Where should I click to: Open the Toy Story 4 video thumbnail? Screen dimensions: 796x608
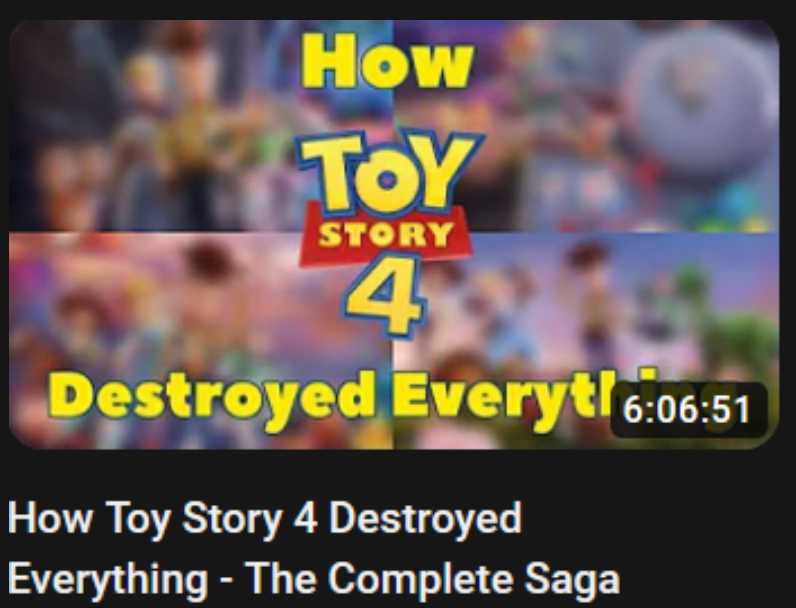tap(394, 234)
